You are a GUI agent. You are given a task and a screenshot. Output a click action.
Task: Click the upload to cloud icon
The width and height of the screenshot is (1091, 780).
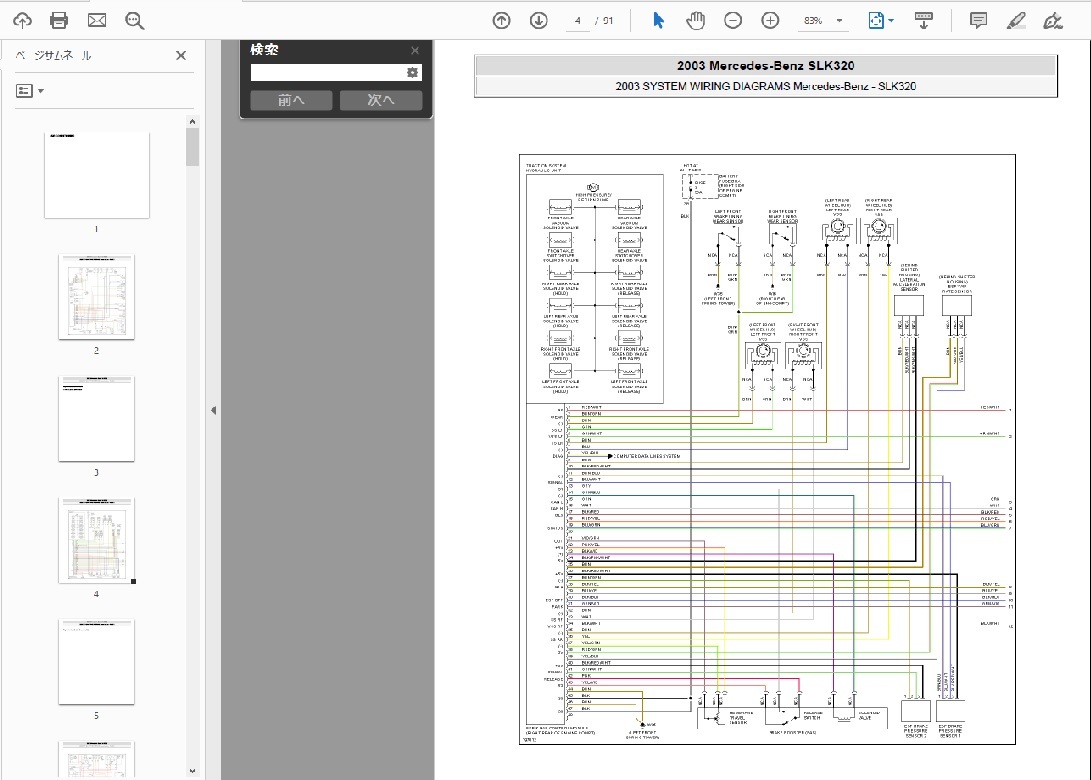22,20
